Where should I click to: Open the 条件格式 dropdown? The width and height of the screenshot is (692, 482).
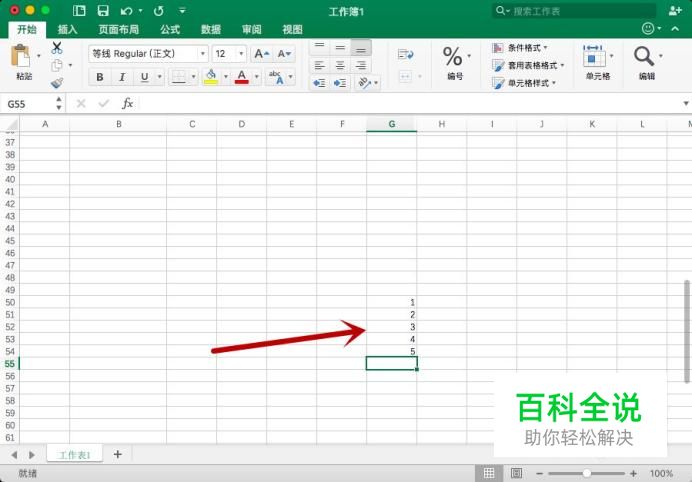[x=520, y=48]
